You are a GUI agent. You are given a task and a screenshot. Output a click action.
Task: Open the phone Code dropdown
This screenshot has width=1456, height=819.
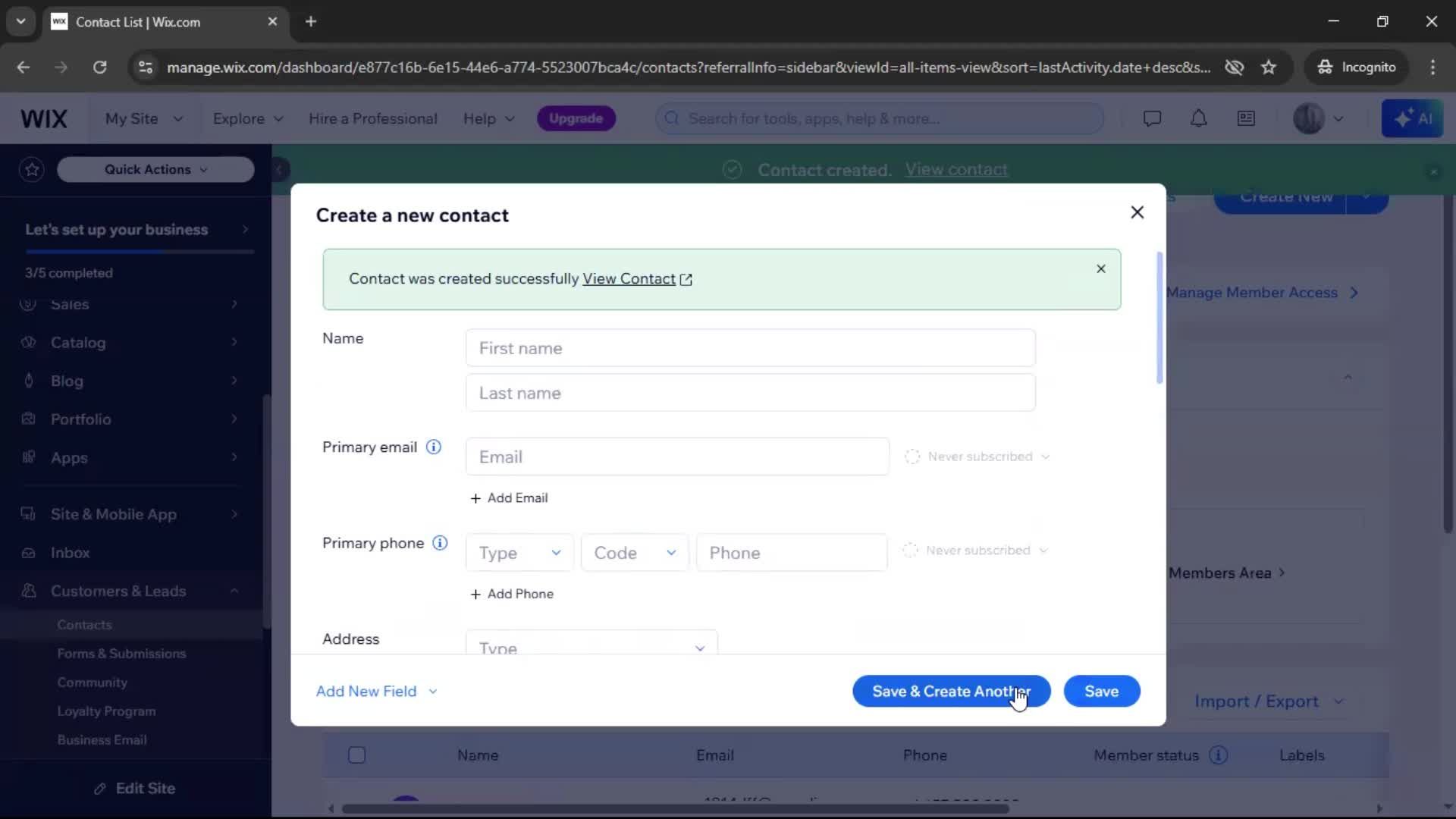tap(635, 553)
